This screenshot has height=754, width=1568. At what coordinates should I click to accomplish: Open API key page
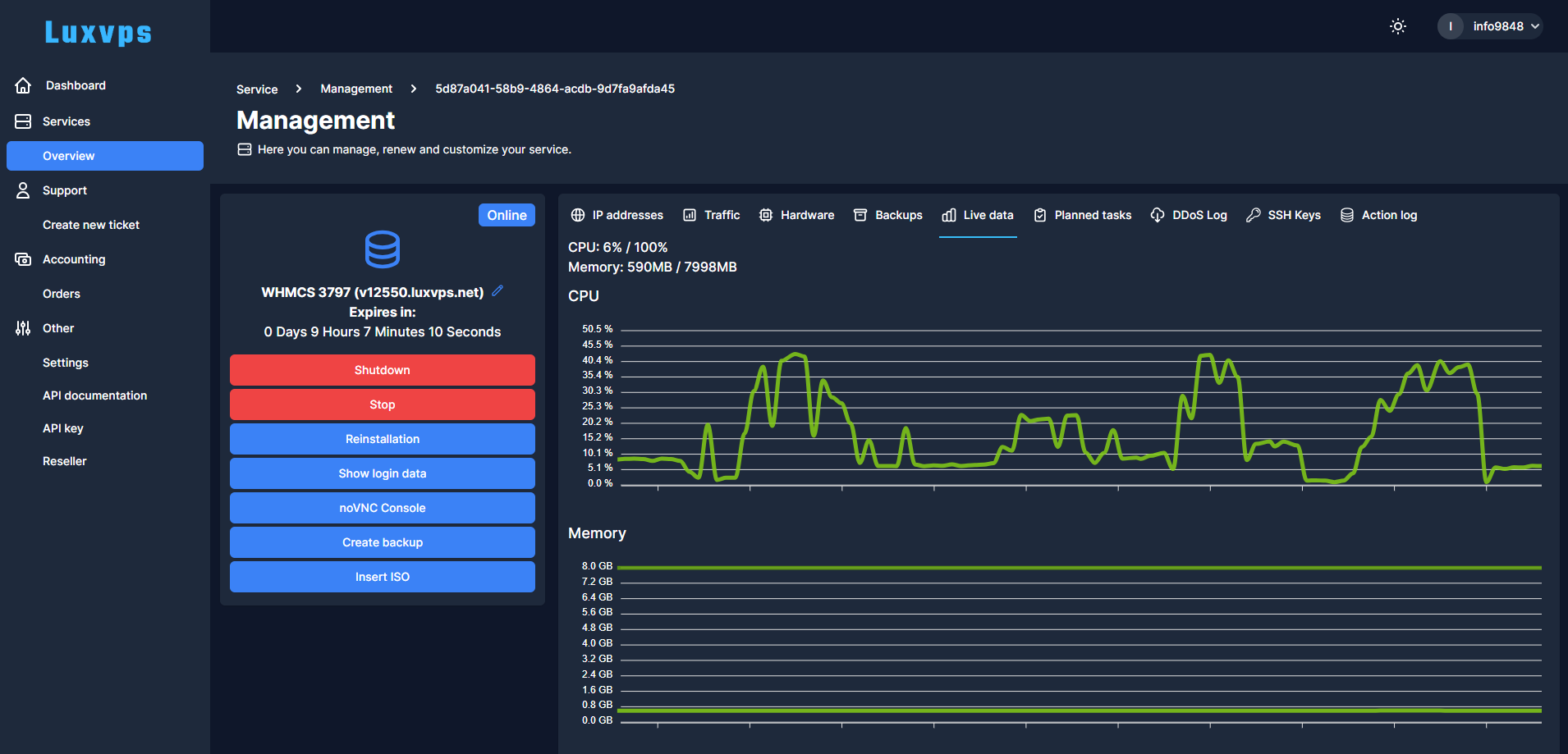point(63,428)
